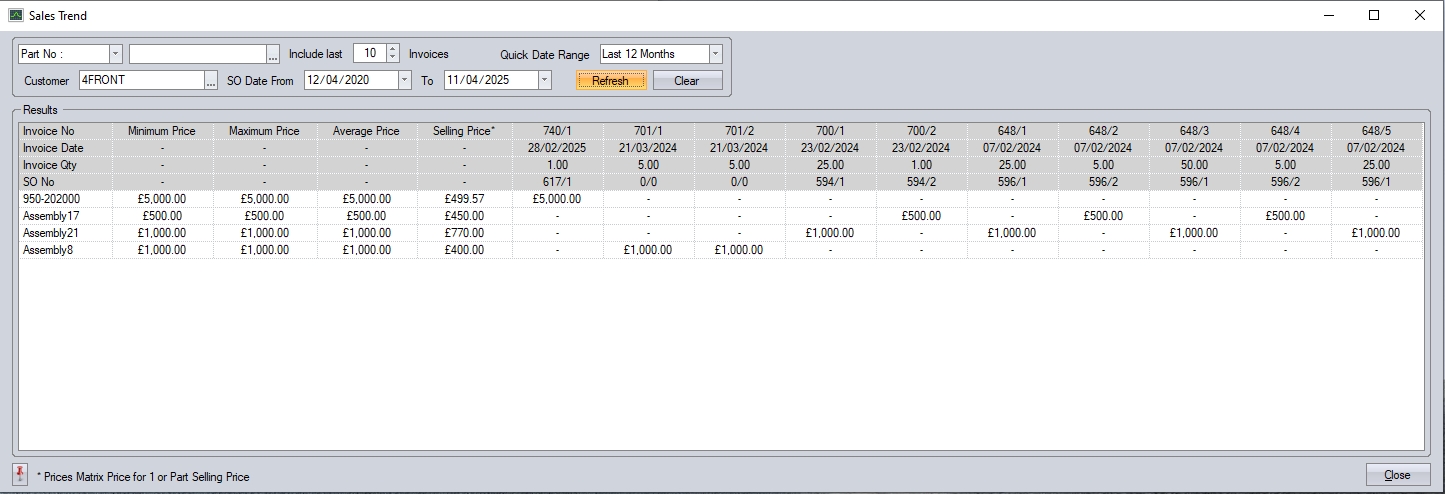Click the Close button at bottom right

1397,475
